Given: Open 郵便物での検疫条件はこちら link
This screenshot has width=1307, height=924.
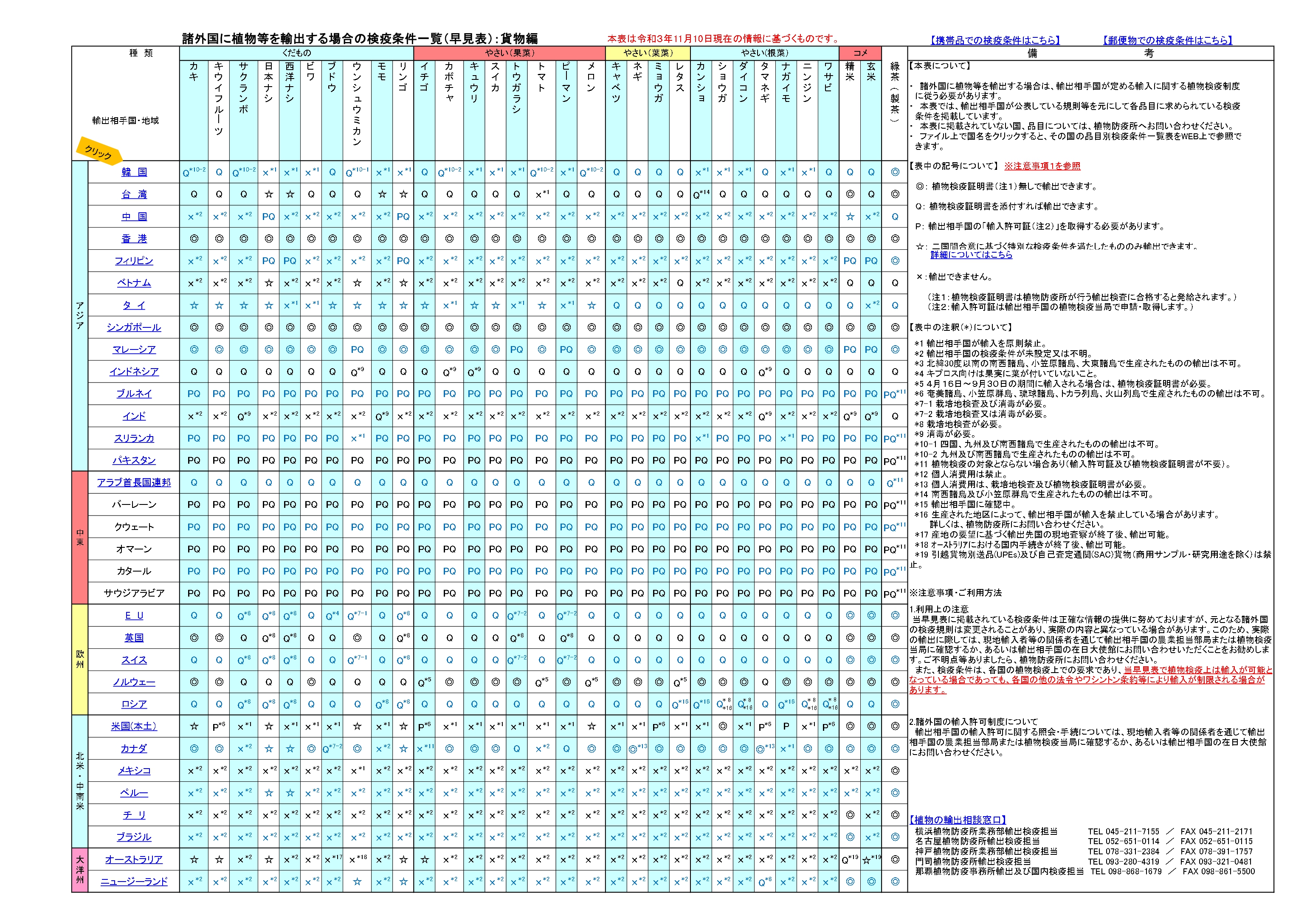Looking at the screenshot, I should [1168, 40].
